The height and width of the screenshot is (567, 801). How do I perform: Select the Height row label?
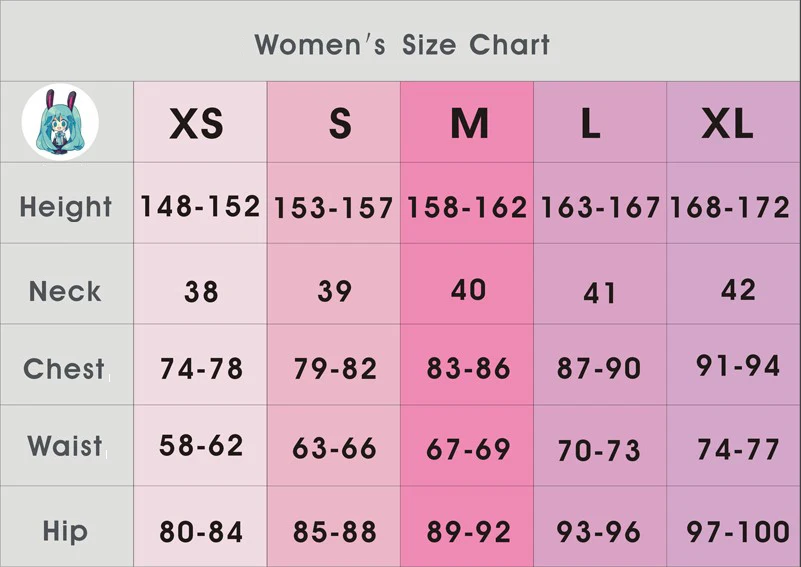tap(66, 207)
